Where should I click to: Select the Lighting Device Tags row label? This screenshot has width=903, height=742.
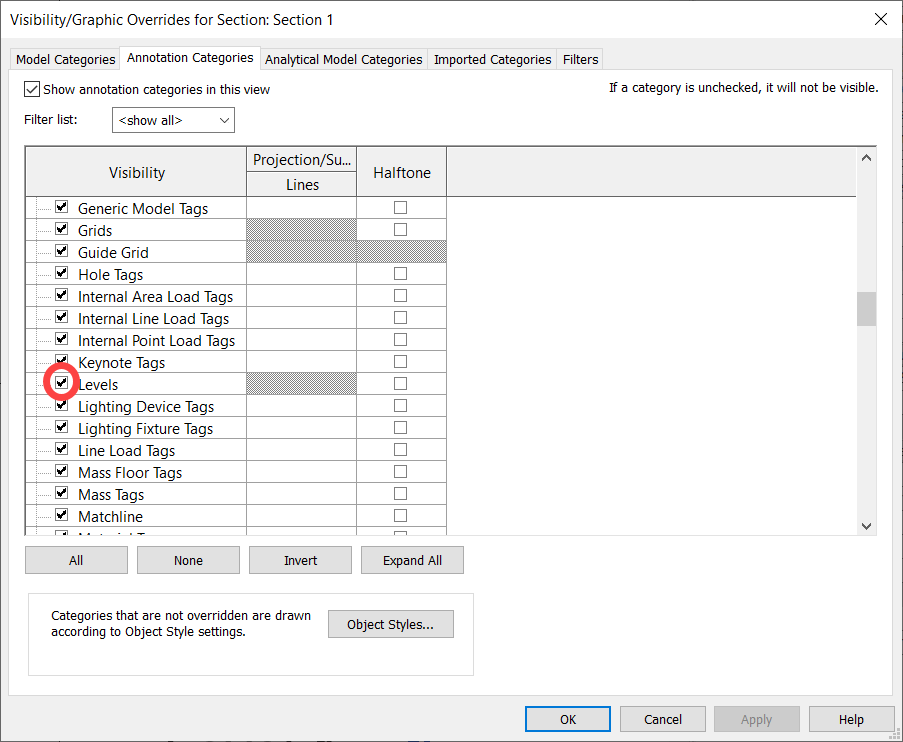tap(146, 407)
